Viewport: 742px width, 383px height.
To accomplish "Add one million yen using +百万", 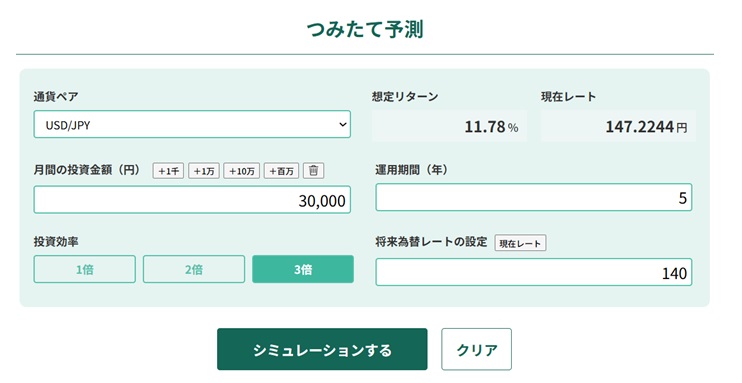I will point(281,170).
